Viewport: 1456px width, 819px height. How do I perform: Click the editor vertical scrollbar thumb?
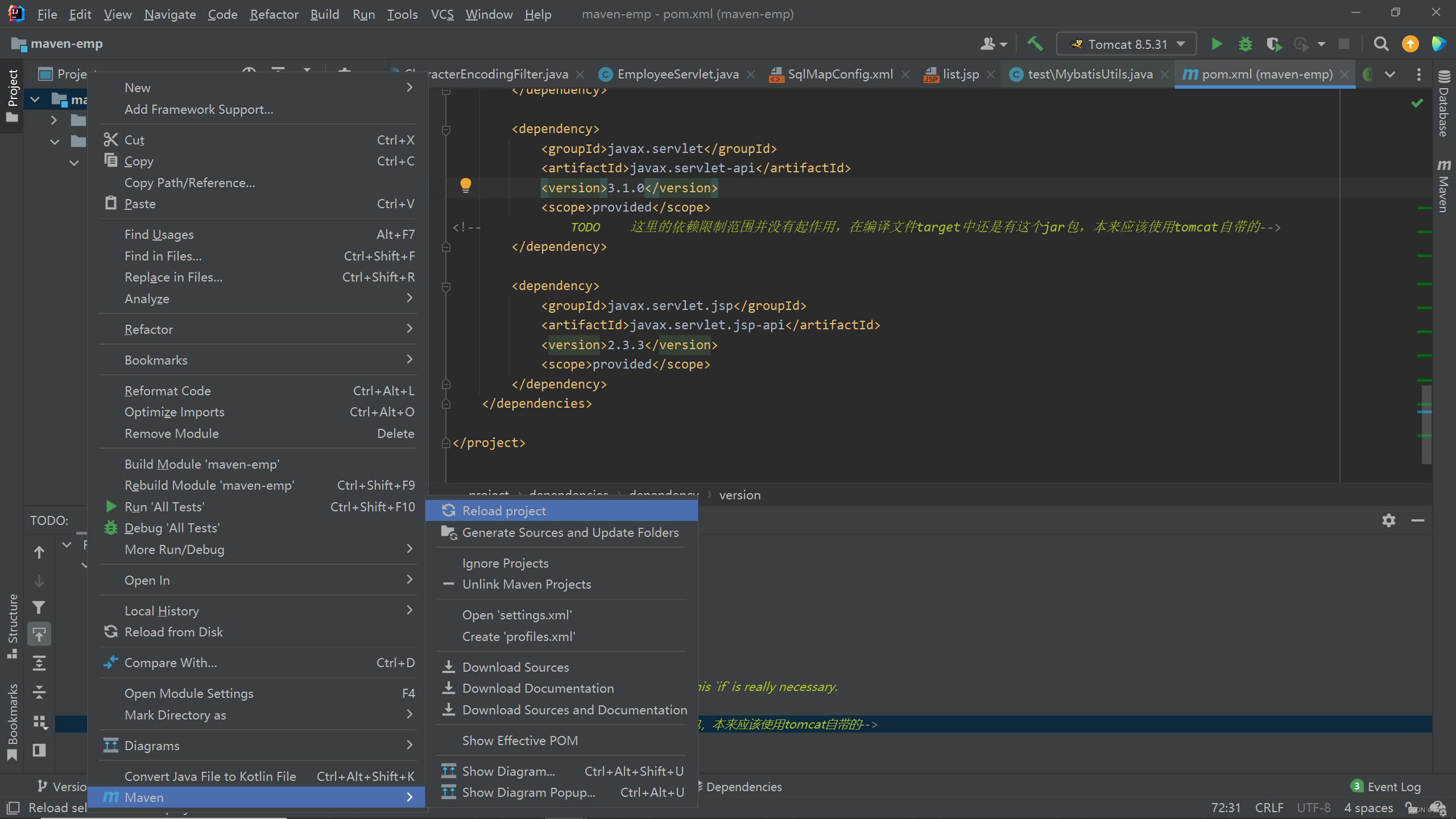click(x=1426, y=424)
